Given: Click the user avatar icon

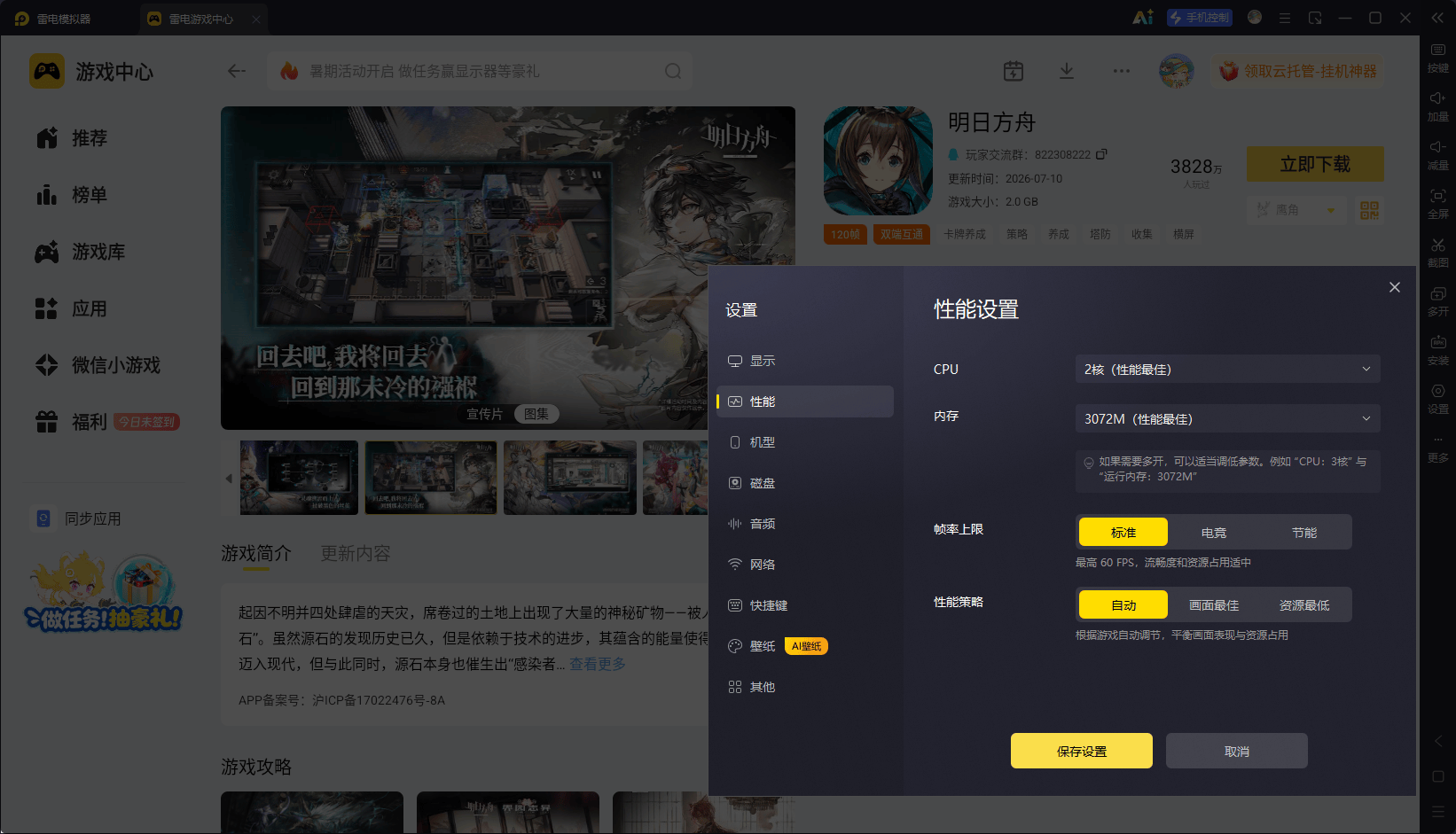Looking at the screenshot, I should click(1177, 71).
